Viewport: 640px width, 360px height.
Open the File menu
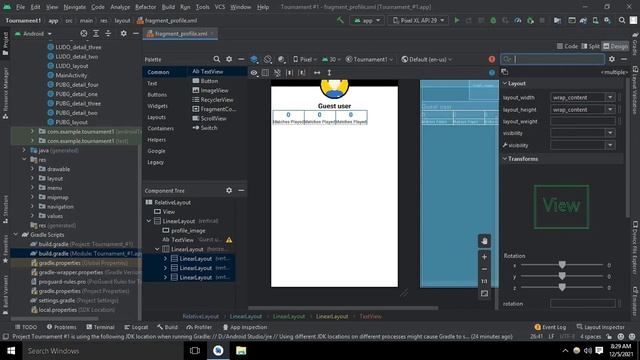point(20,7)
